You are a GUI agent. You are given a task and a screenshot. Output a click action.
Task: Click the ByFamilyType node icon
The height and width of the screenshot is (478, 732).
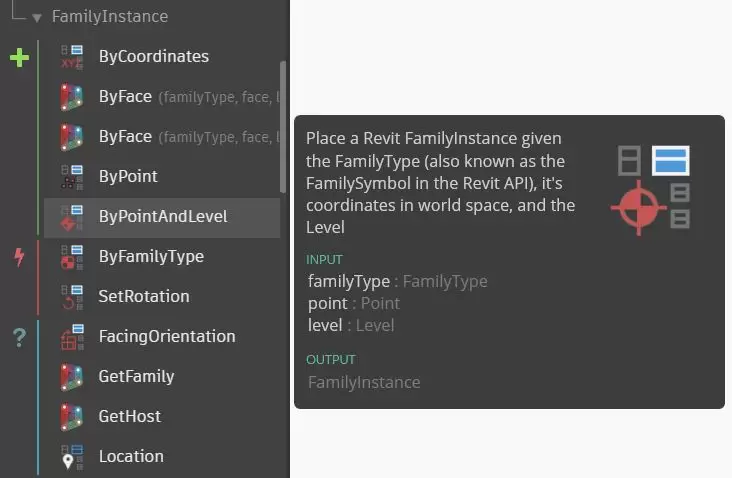tap(71, 257)
